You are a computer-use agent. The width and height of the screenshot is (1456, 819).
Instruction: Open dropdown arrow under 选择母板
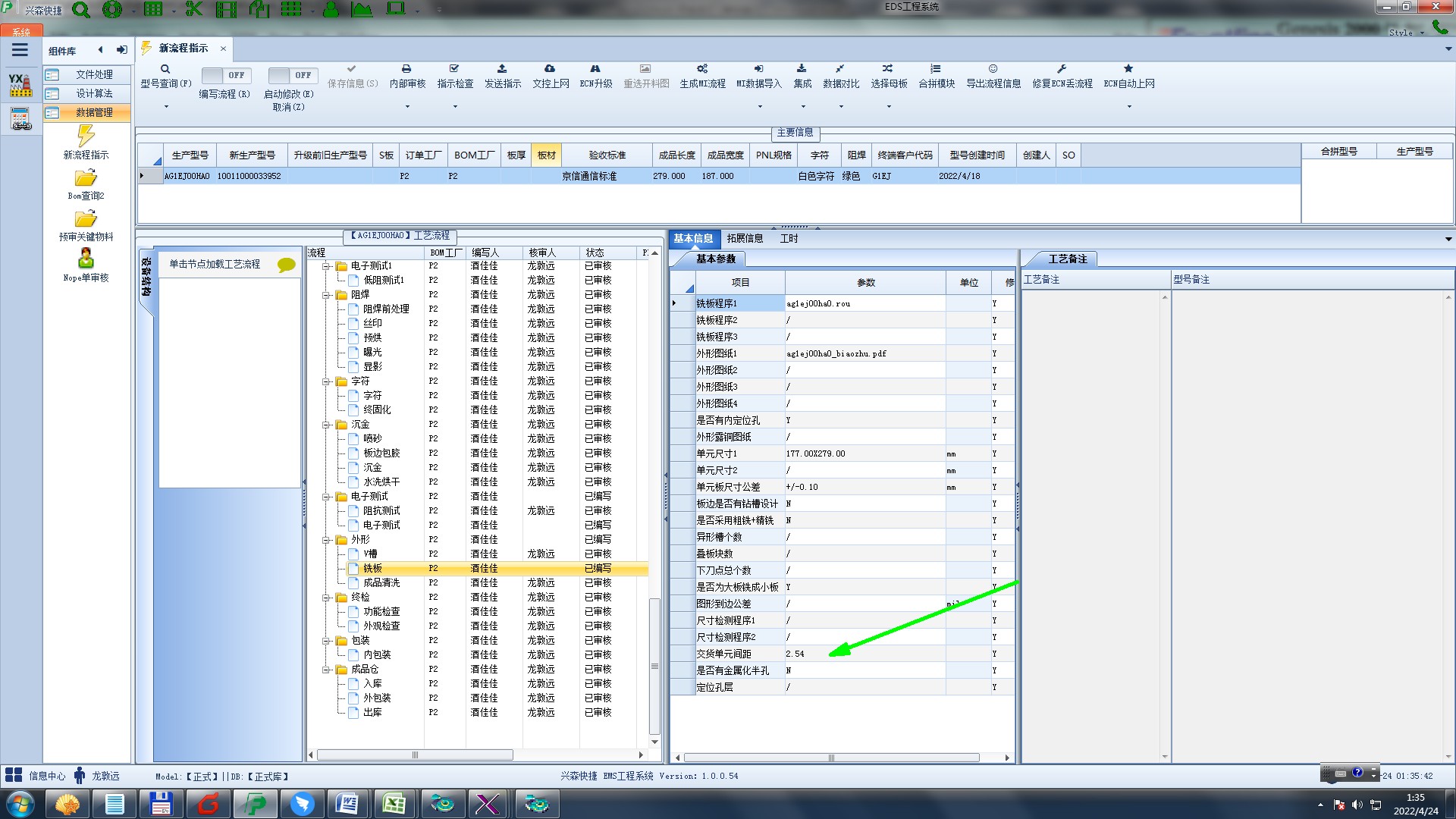click(x=889, y=107)
